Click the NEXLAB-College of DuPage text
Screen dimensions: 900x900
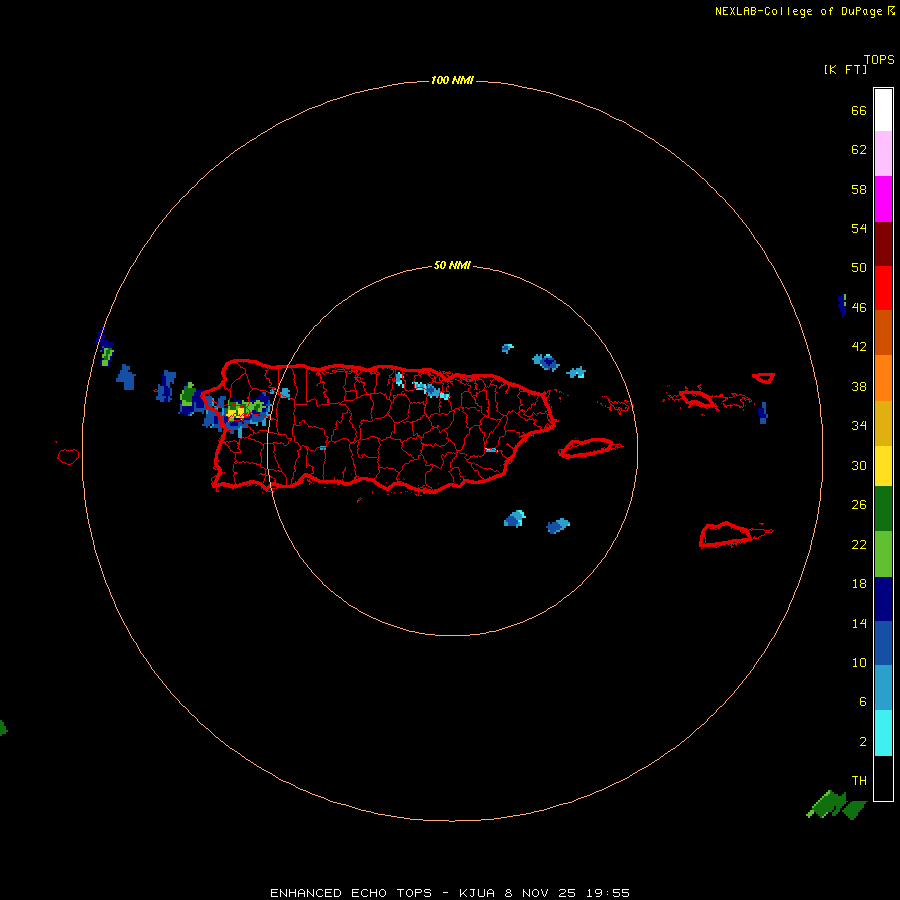pyautogui.click(x=798, y=11)
